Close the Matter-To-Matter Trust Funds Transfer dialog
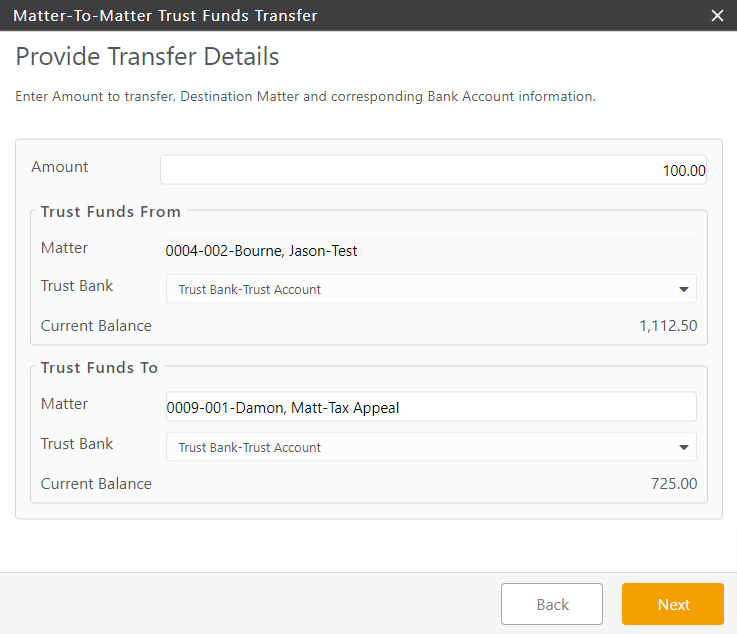Screen dimensions: 737x634 point(716,15)
